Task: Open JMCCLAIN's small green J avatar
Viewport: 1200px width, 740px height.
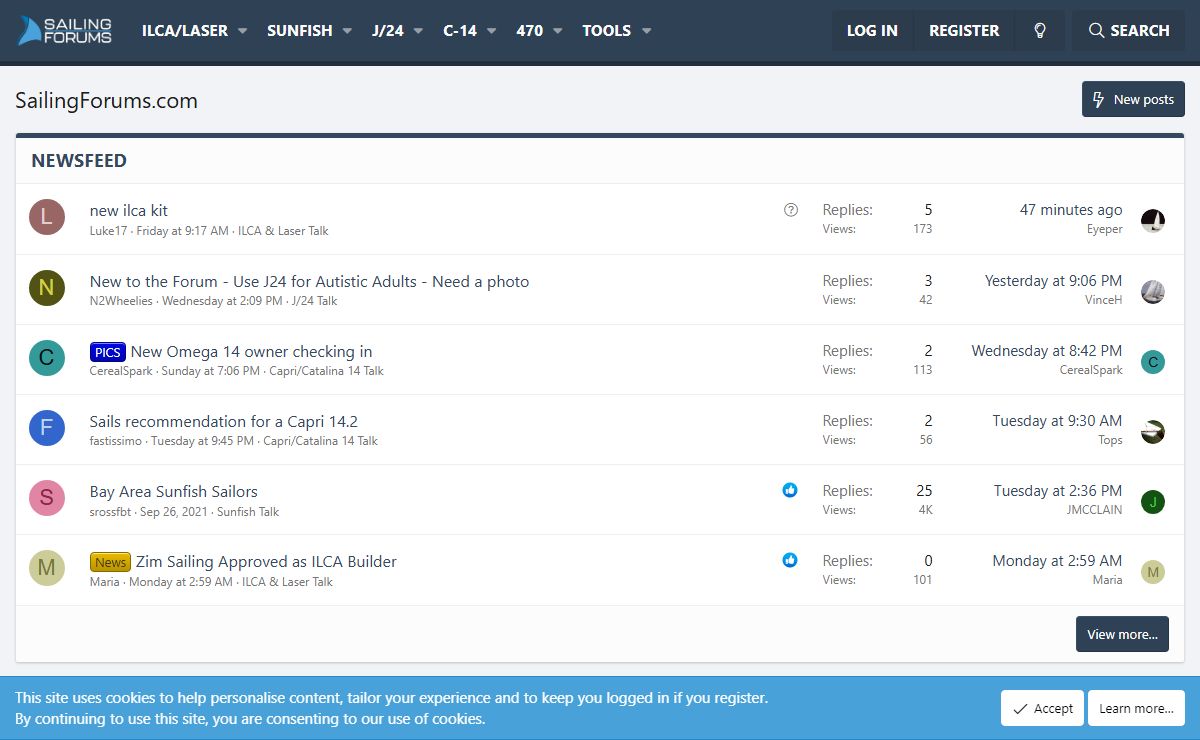Action: pyautogui.click(x=1153, y=502)
